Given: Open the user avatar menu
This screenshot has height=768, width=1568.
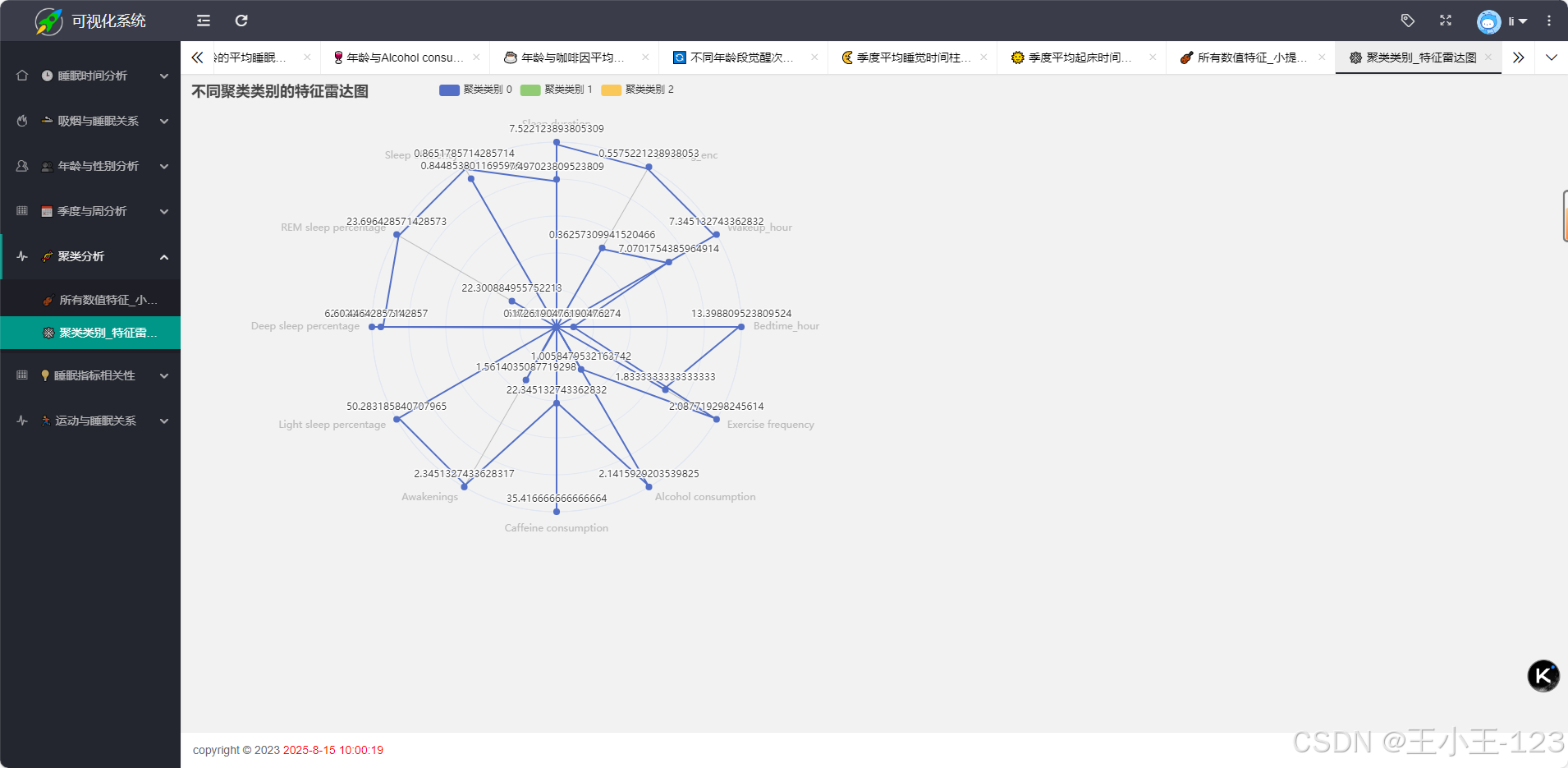Looking at the screenshot, I should coord(1502,21).
